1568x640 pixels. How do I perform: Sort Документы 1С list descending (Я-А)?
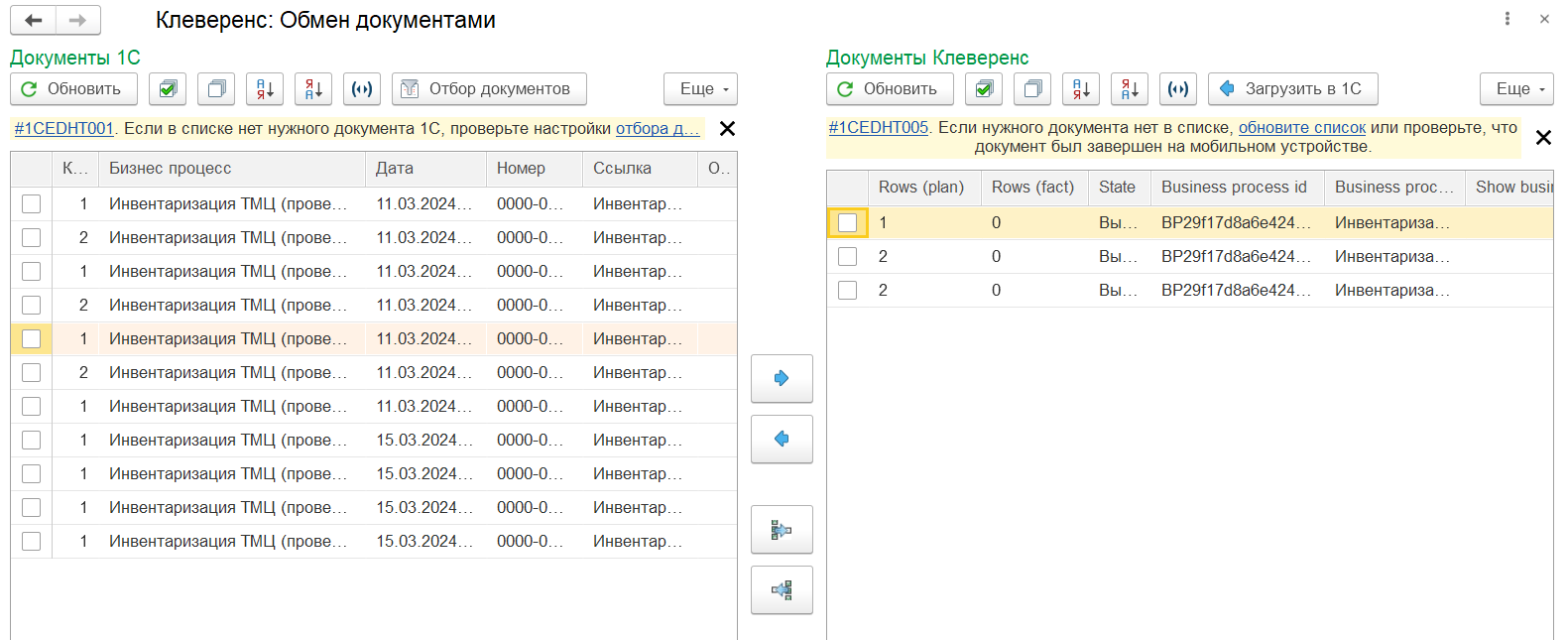(313, 89)
